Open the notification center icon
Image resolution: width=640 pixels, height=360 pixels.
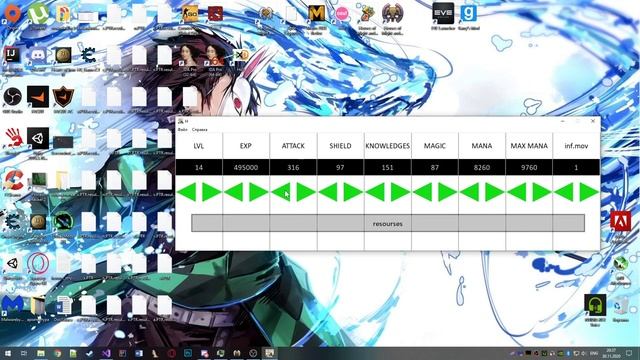click(x=629, y=353)
